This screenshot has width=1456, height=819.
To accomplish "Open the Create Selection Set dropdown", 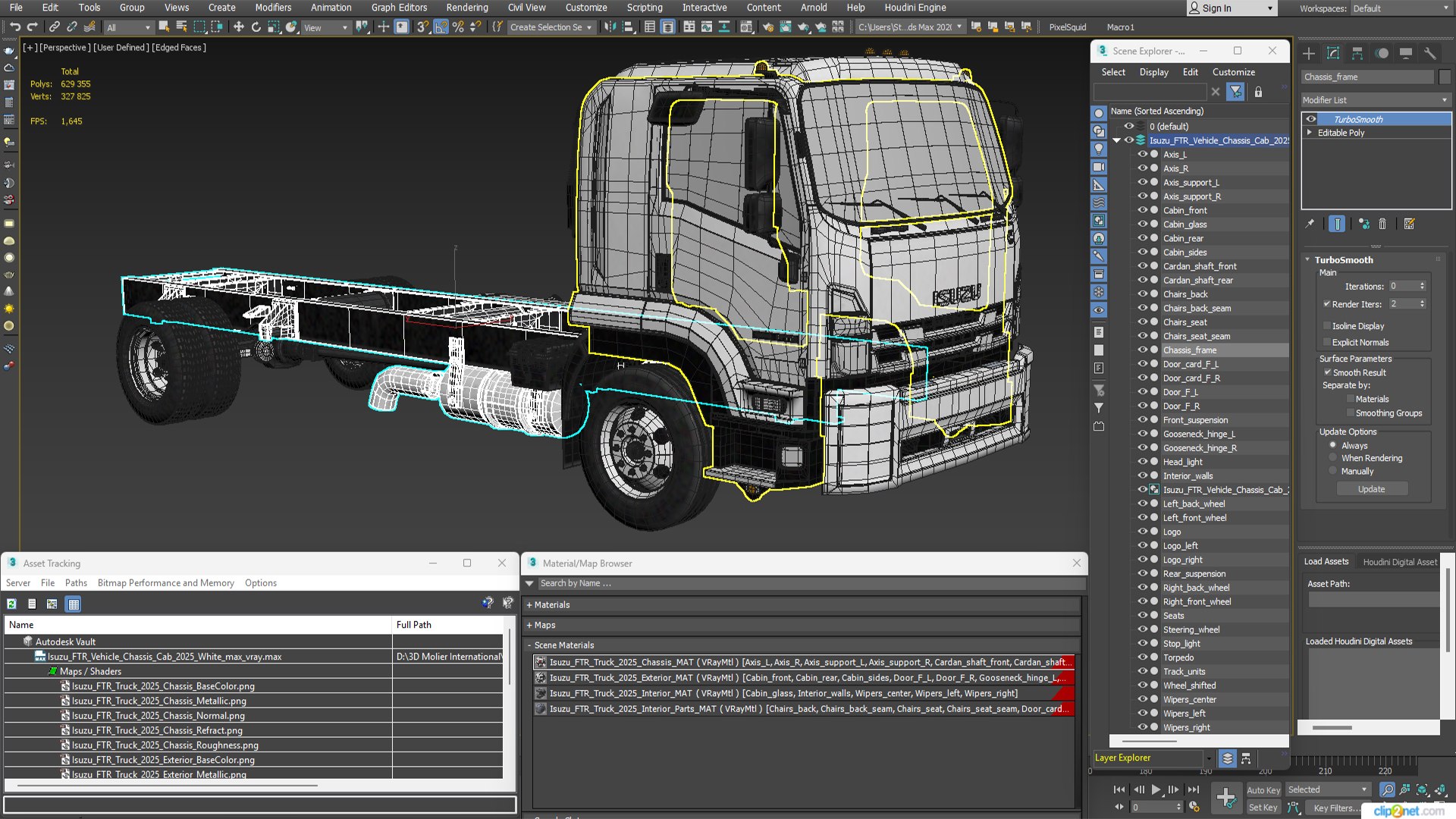I will click(x=551, y=27).
